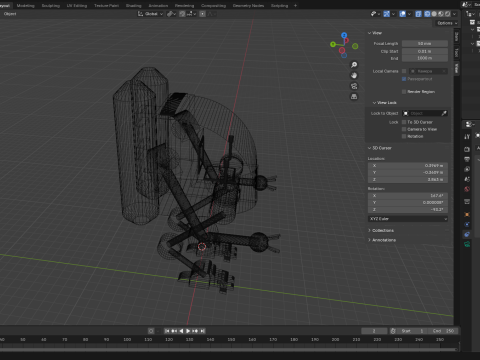Viewport: 480px width, 360px height.
Task: Enable the Local Camera checkbox
Action: [404, 71]
